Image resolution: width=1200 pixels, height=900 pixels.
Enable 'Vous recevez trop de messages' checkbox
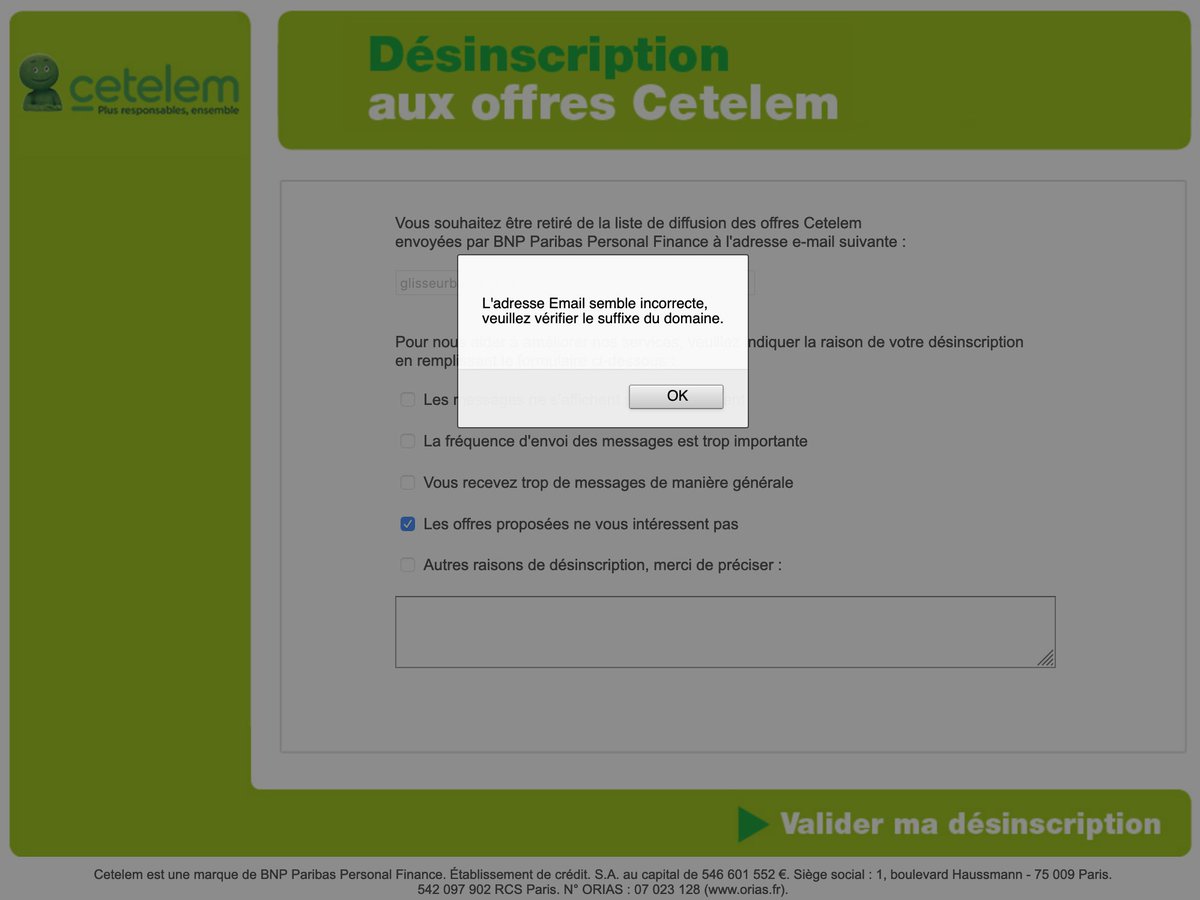tap(408, 483)
